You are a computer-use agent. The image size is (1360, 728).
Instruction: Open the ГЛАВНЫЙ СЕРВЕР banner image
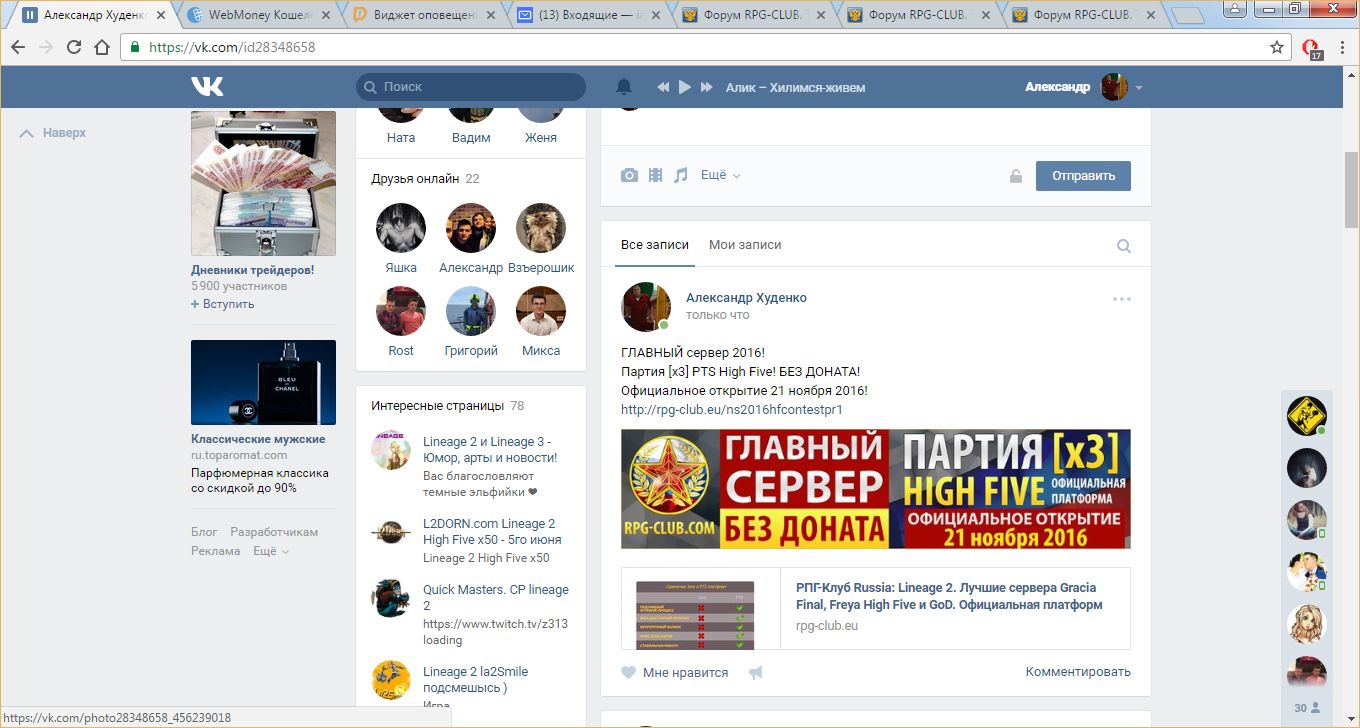pyautogui.click(x=876, y=489)
